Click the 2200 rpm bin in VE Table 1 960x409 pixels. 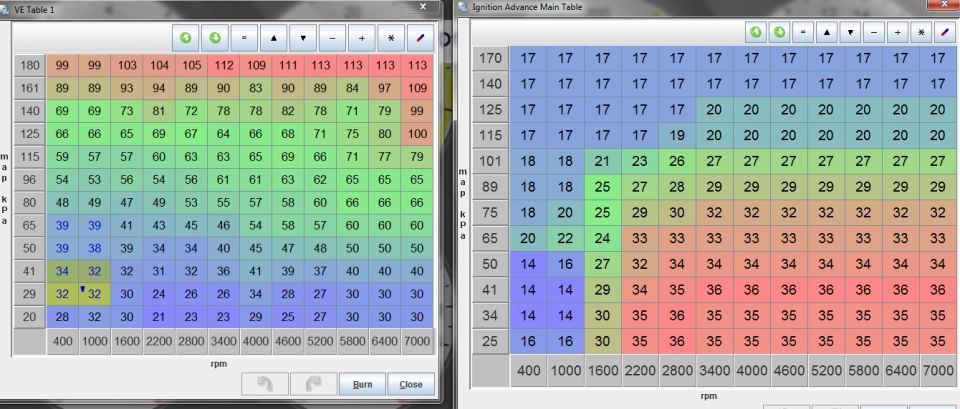159,342
